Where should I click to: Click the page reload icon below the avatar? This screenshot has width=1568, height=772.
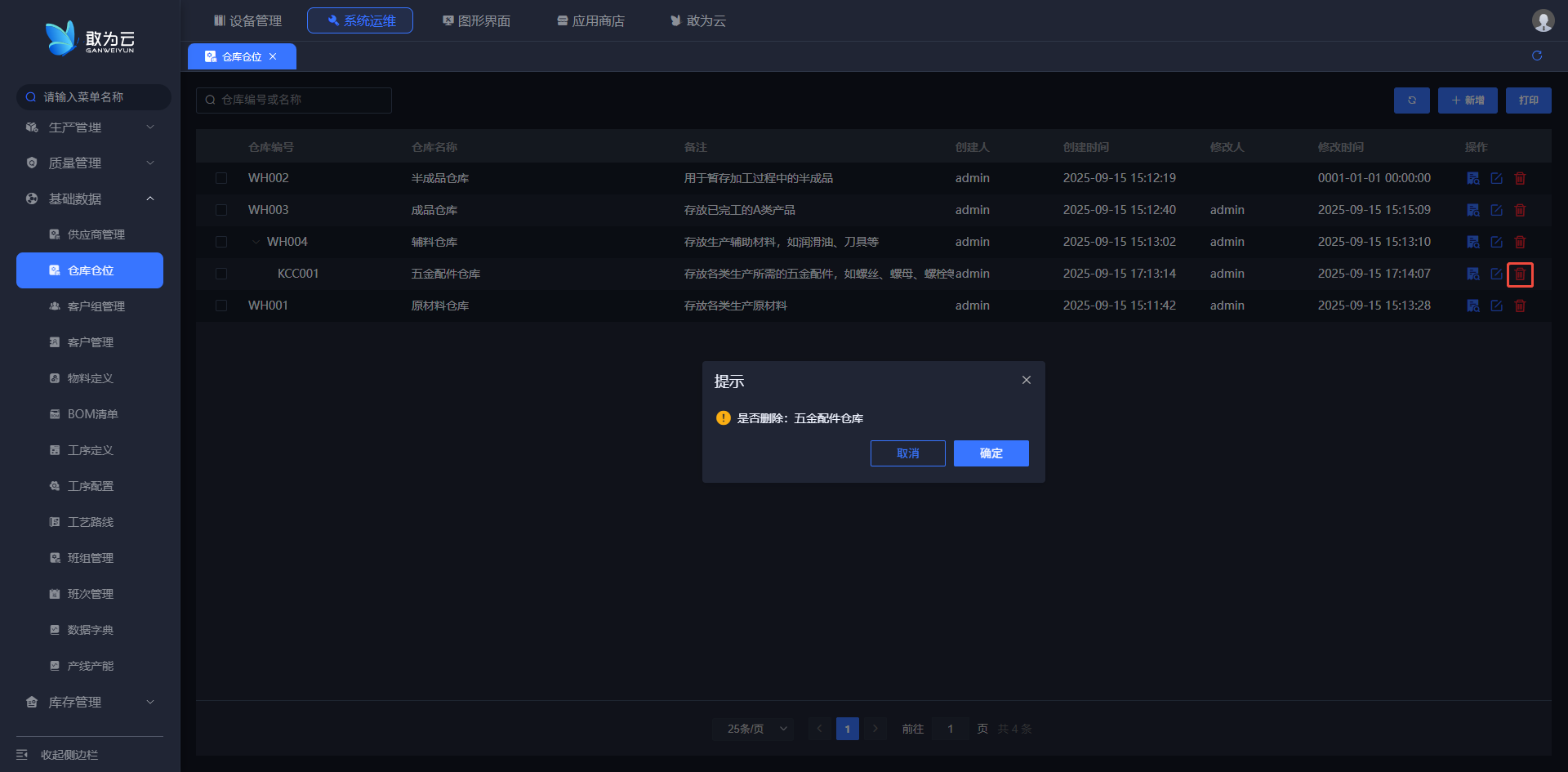pos(1537,56)
